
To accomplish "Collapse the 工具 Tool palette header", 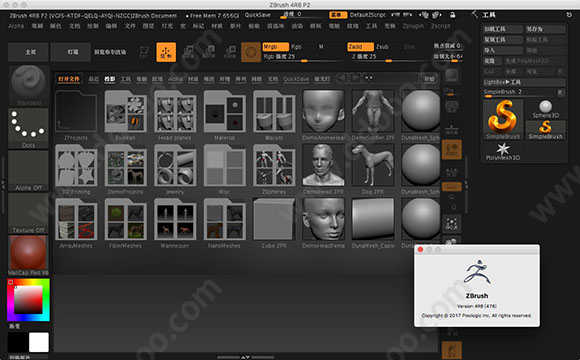I will pyautogui.click(x=489, y=15).
